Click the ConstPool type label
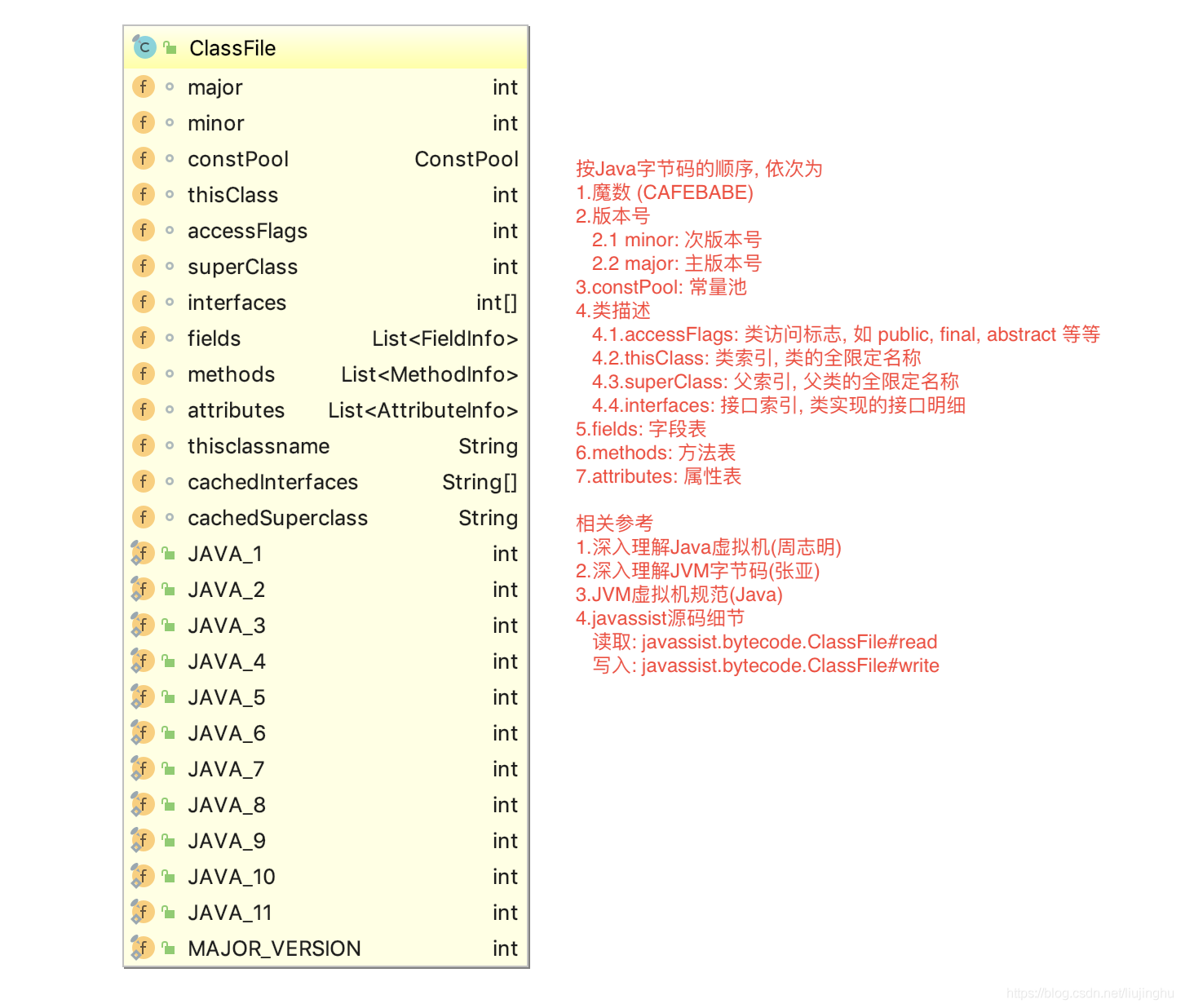The image size is (1181, 1008). pyautogui.click(x=467, y=159)
